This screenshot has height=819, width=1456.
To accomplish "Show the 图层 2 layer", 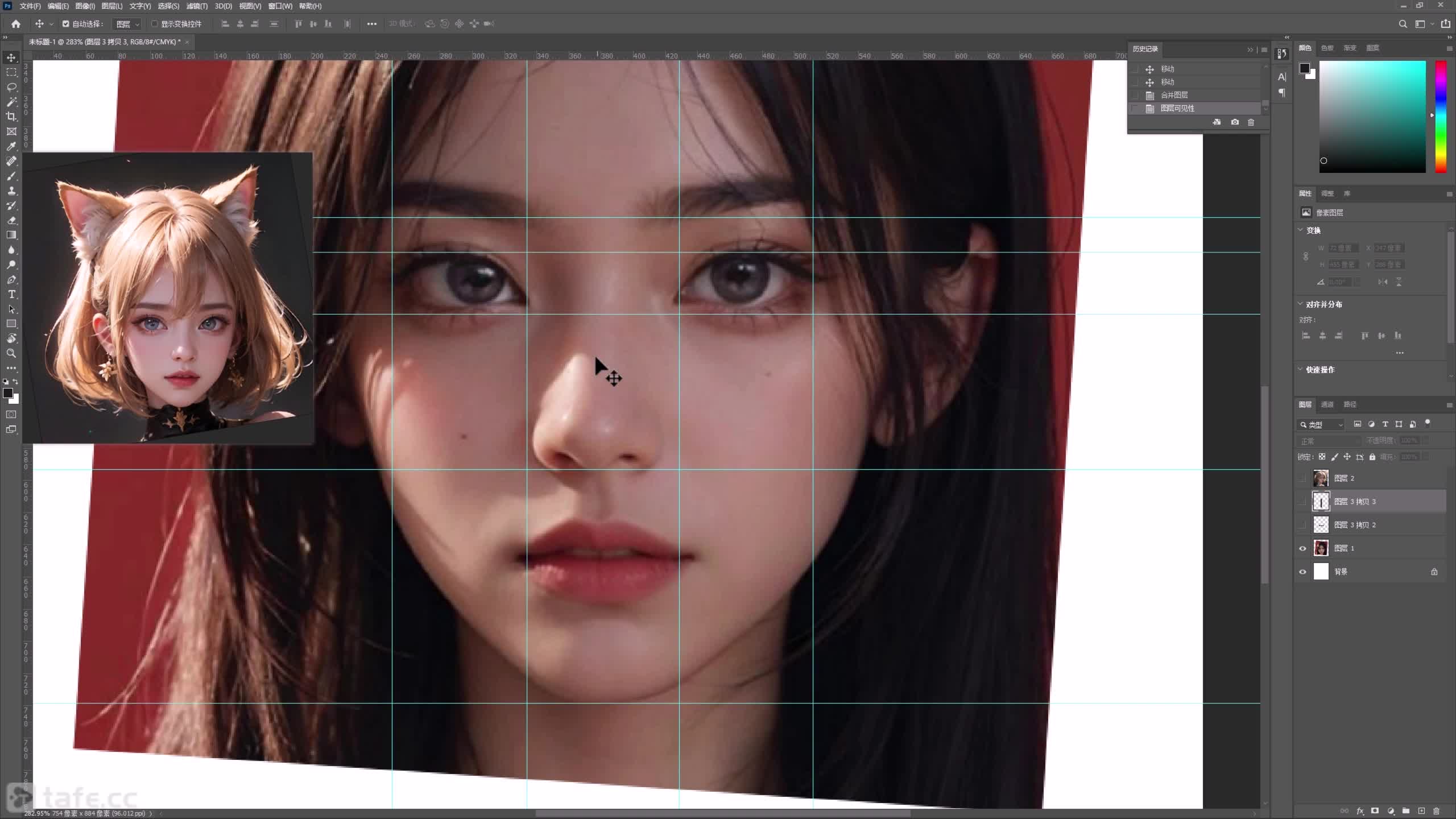I will pyautogui.click(x=1302, y=478).
